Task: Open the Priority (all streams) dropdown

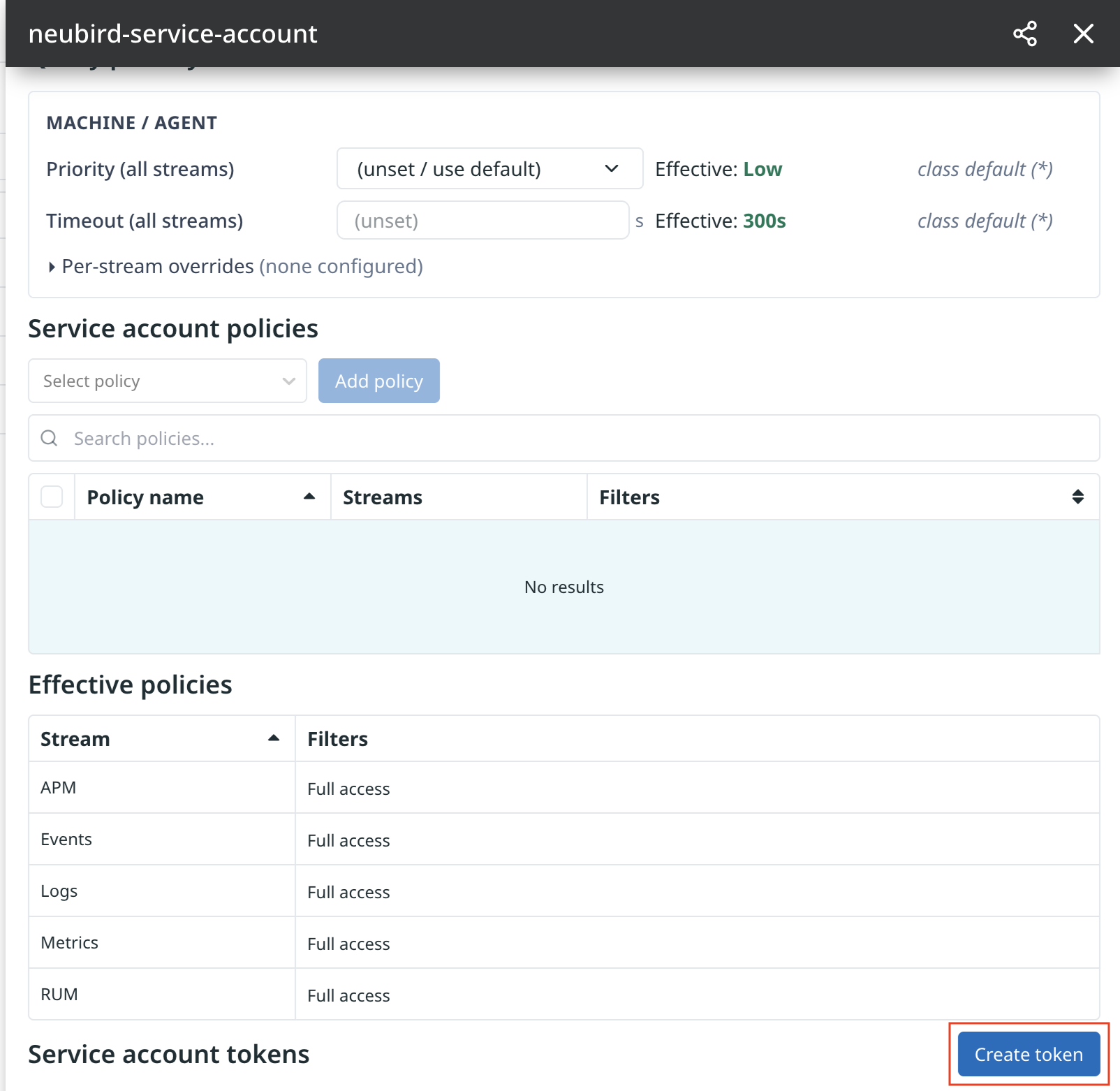Action: (489, 168)
